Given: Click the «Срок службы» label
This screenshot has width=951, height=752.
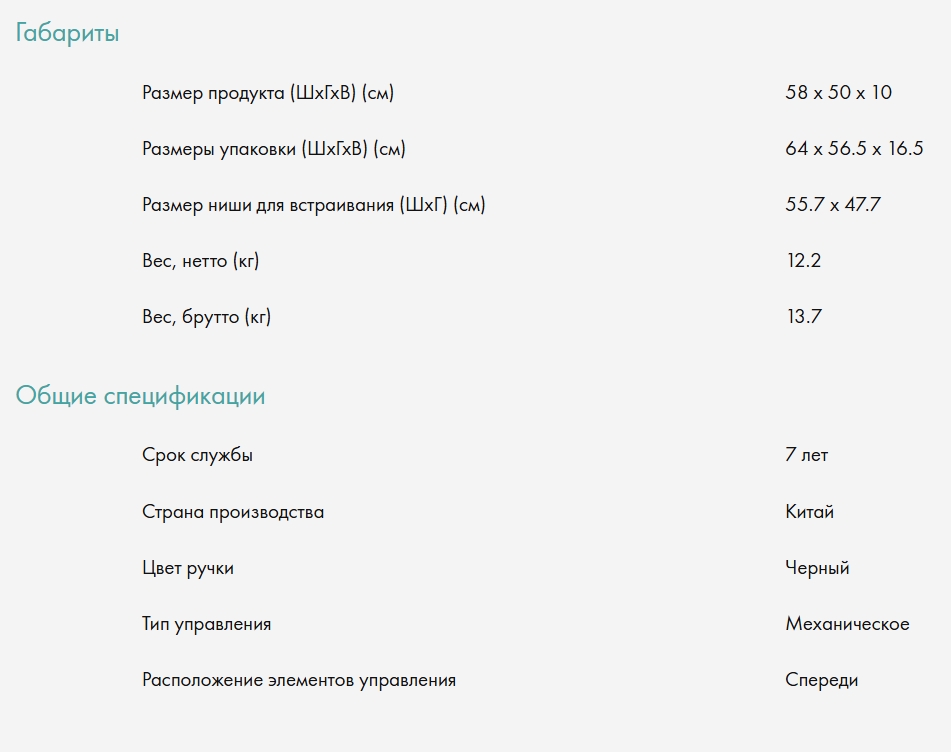Looking at the screenshot, I should [x=197, y=455].
